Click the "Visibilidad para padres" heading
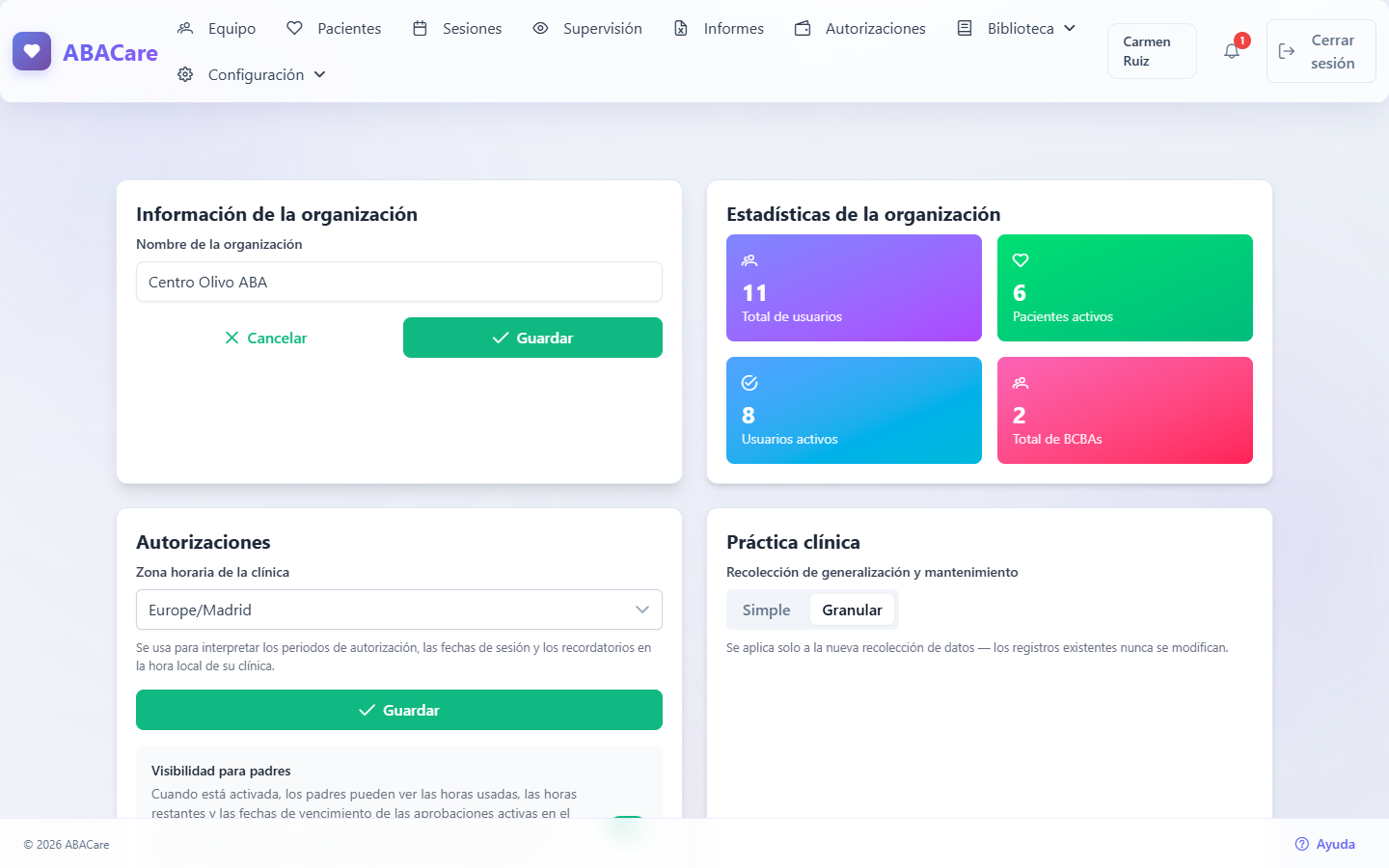This screenshot has width=1389, height=868. click(221, 771)
